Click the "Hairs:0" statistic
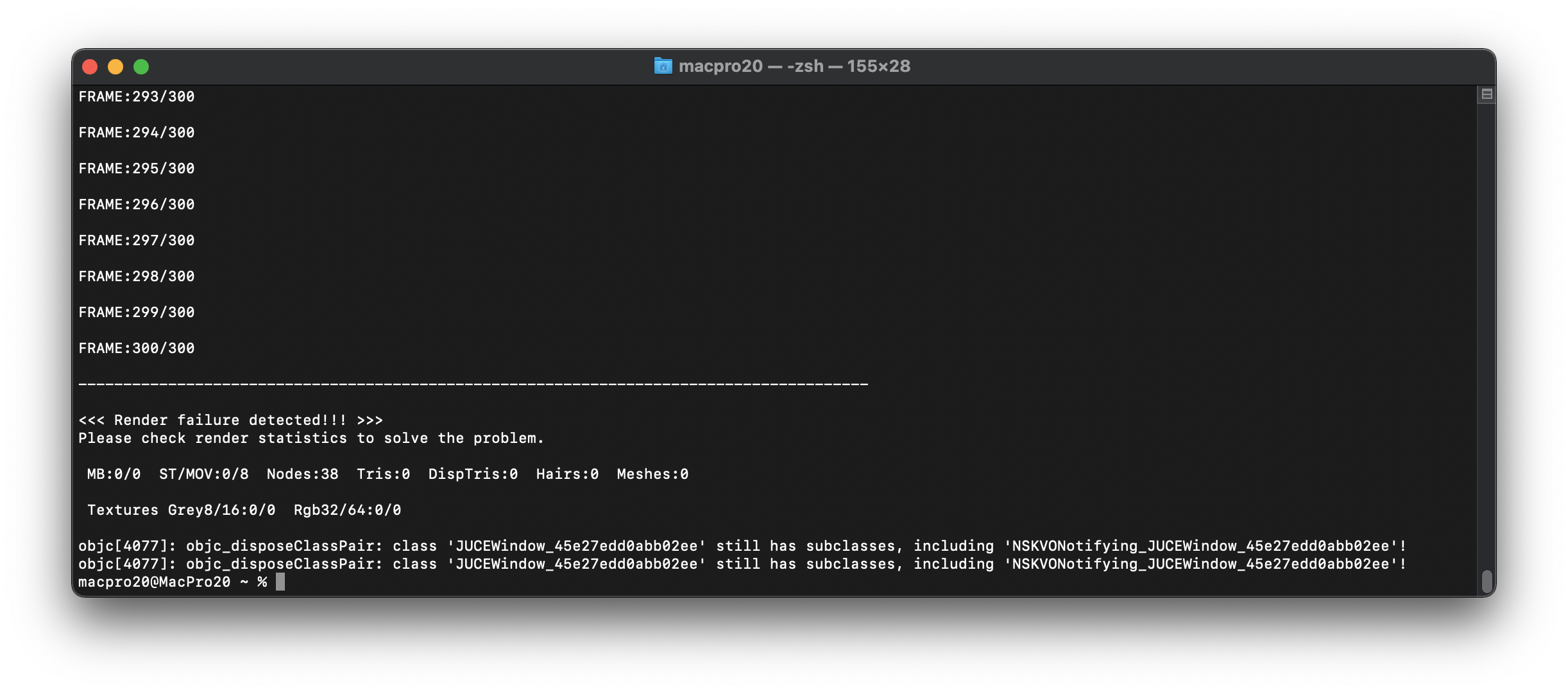The height and width of the screenshot is (692, 1568). [x=567, y=474]
